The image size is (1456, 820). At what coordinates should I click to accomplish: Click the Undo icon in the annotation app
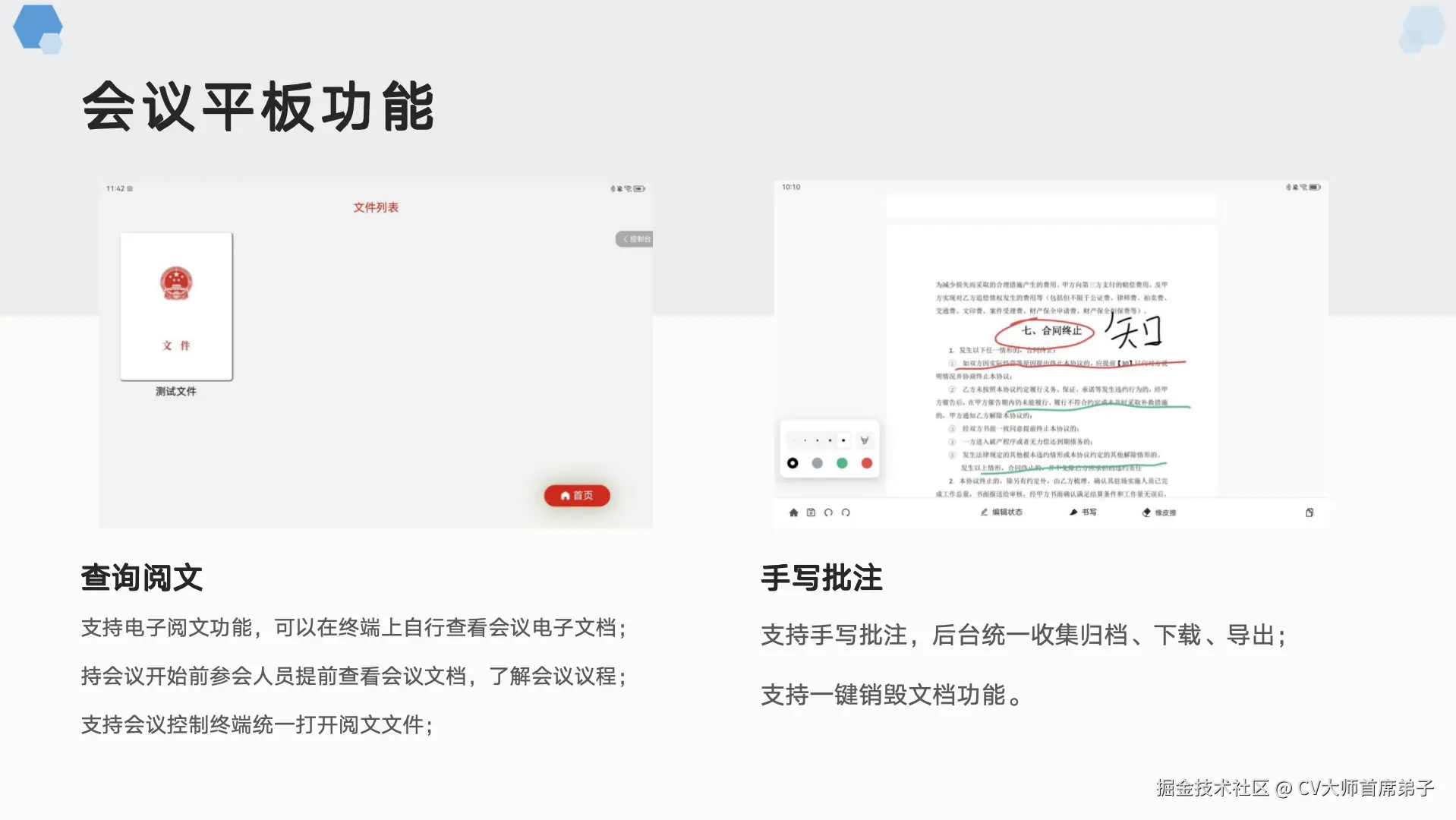pyautogui.click(x=829, y=512)
